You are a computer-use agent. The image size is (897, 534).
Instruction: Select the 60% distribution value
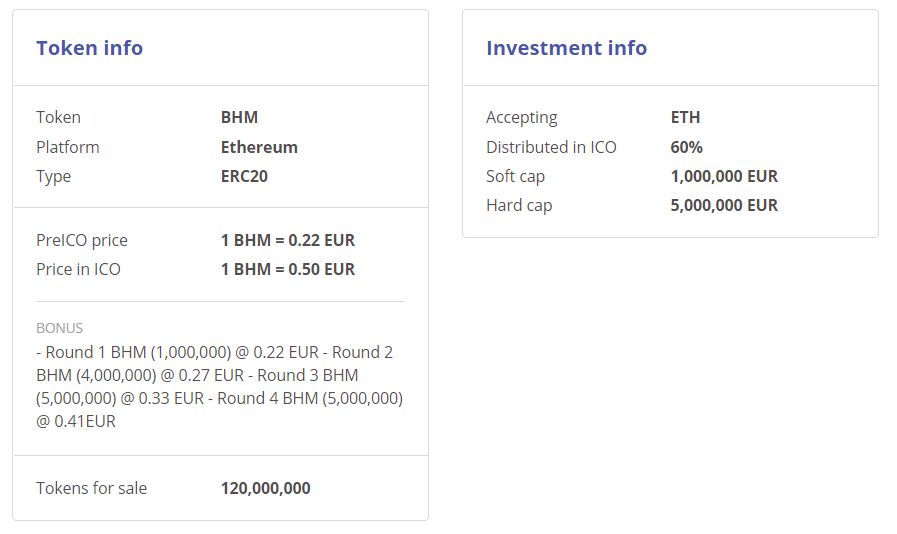(x=686, y=147)
